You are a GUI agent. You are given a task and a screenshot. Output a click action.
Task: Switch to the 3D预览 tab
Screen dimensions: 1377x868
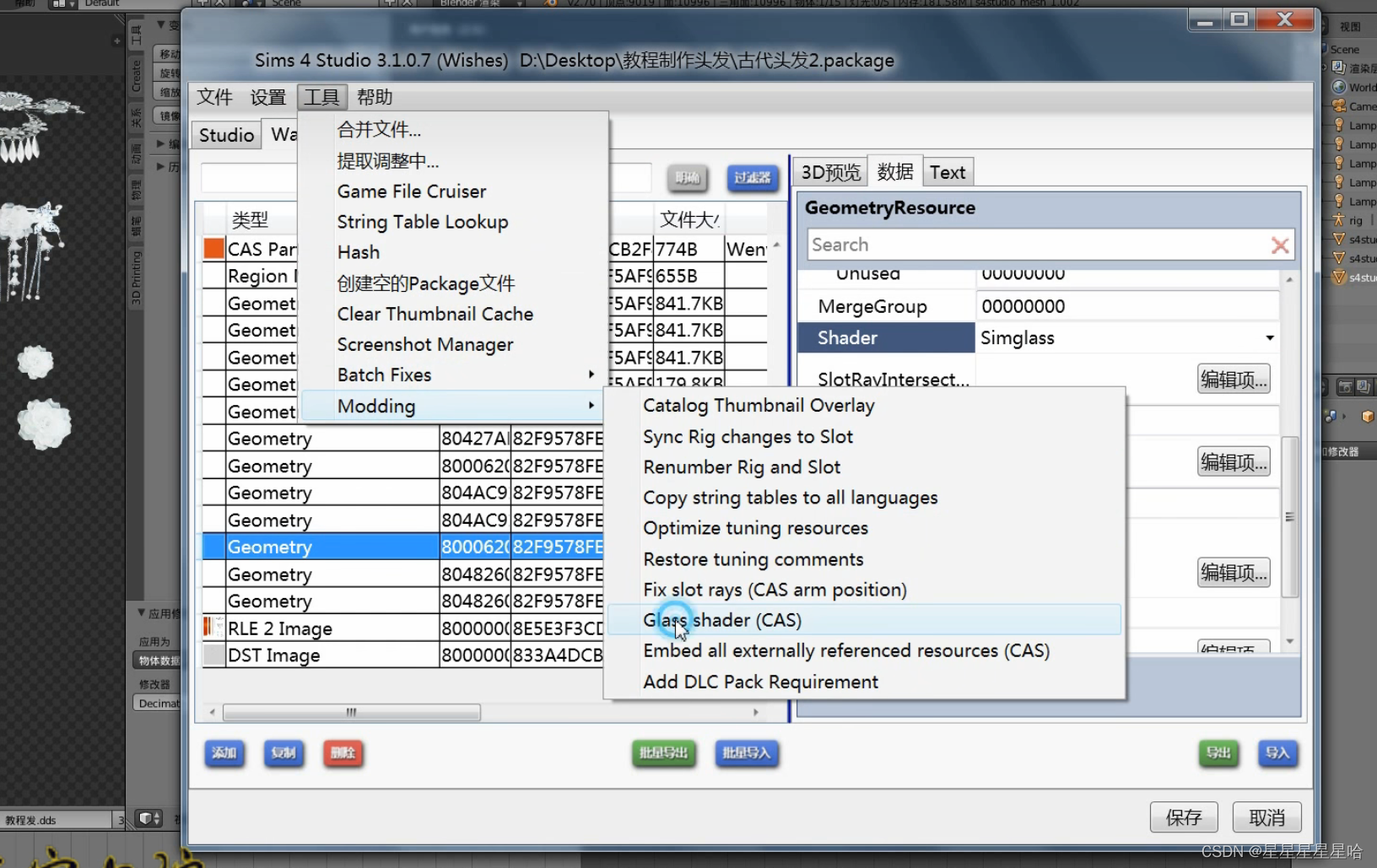pyautogui.click(x=830, y=172)
